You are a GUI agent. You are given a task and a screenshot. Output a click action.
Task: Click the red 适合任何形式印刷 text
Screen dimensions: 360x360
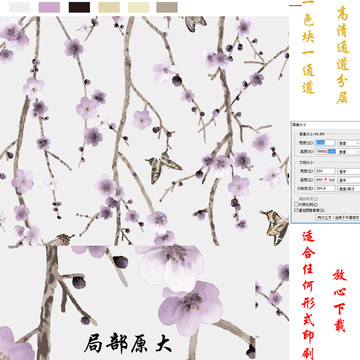[x=309, y=295]
